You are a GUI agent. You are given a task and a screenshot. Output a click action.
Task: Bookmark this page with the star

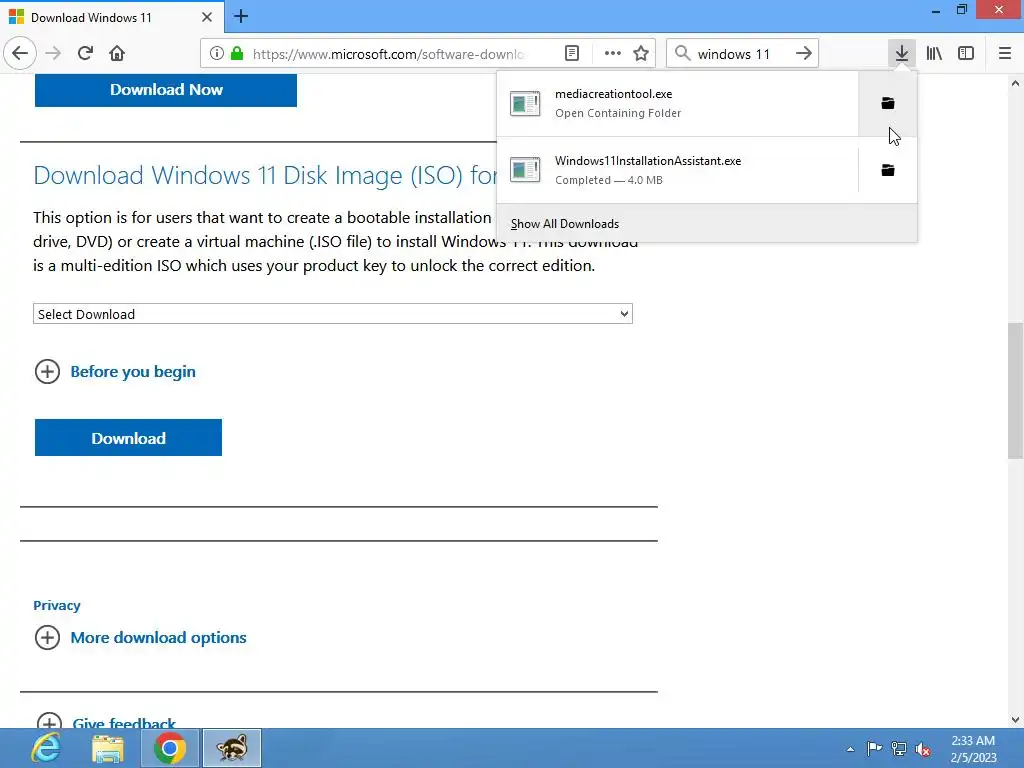[641, 54]
